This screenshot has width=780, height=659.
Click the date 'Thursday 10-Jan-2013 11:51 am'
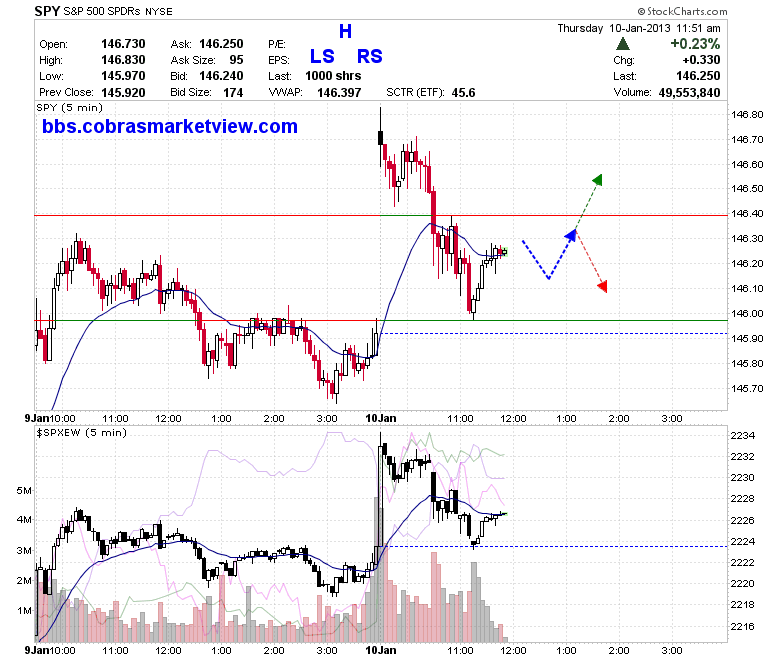click(638, 28)
